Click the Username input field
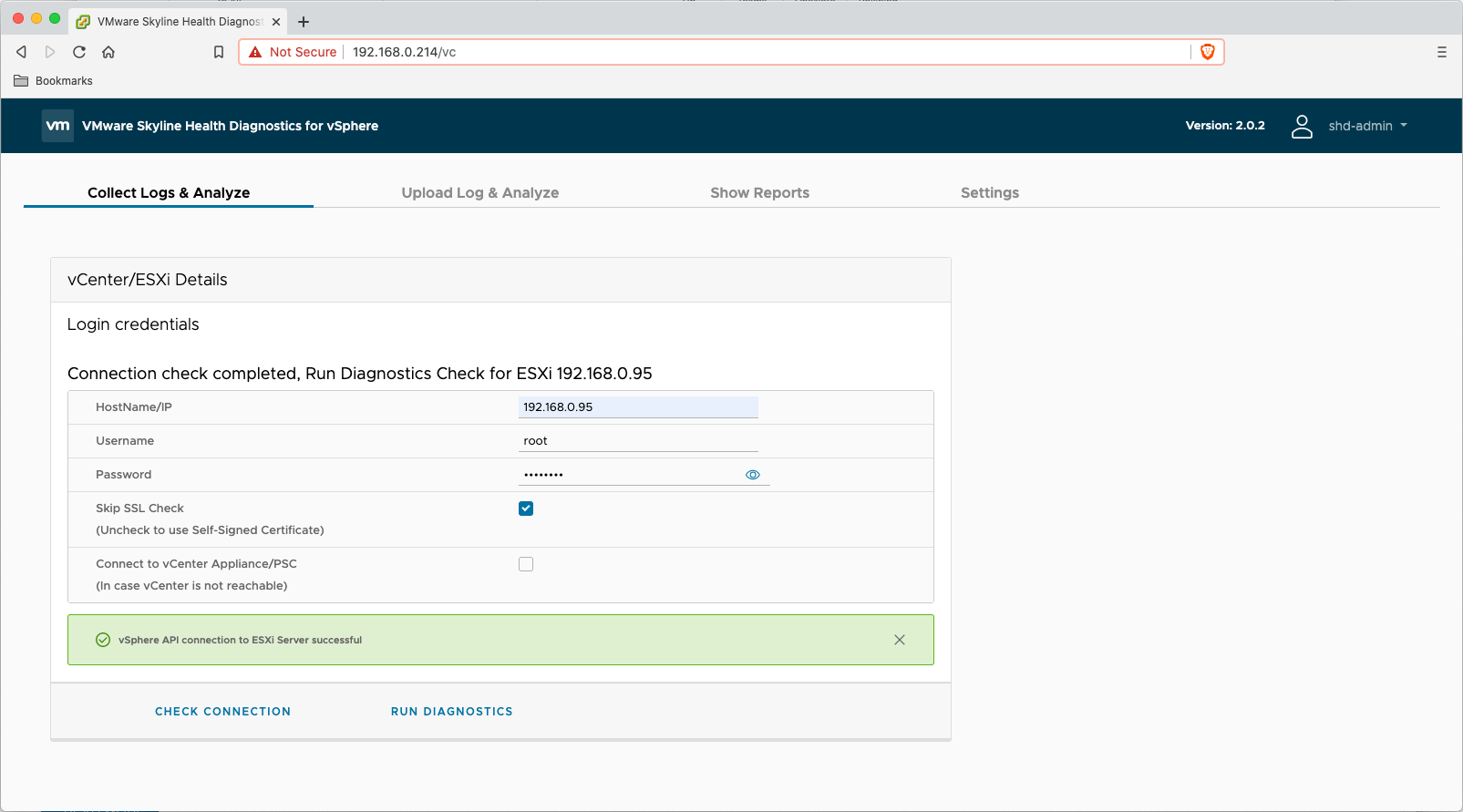This screenshot has height=812, width=1463. [638, 441]
